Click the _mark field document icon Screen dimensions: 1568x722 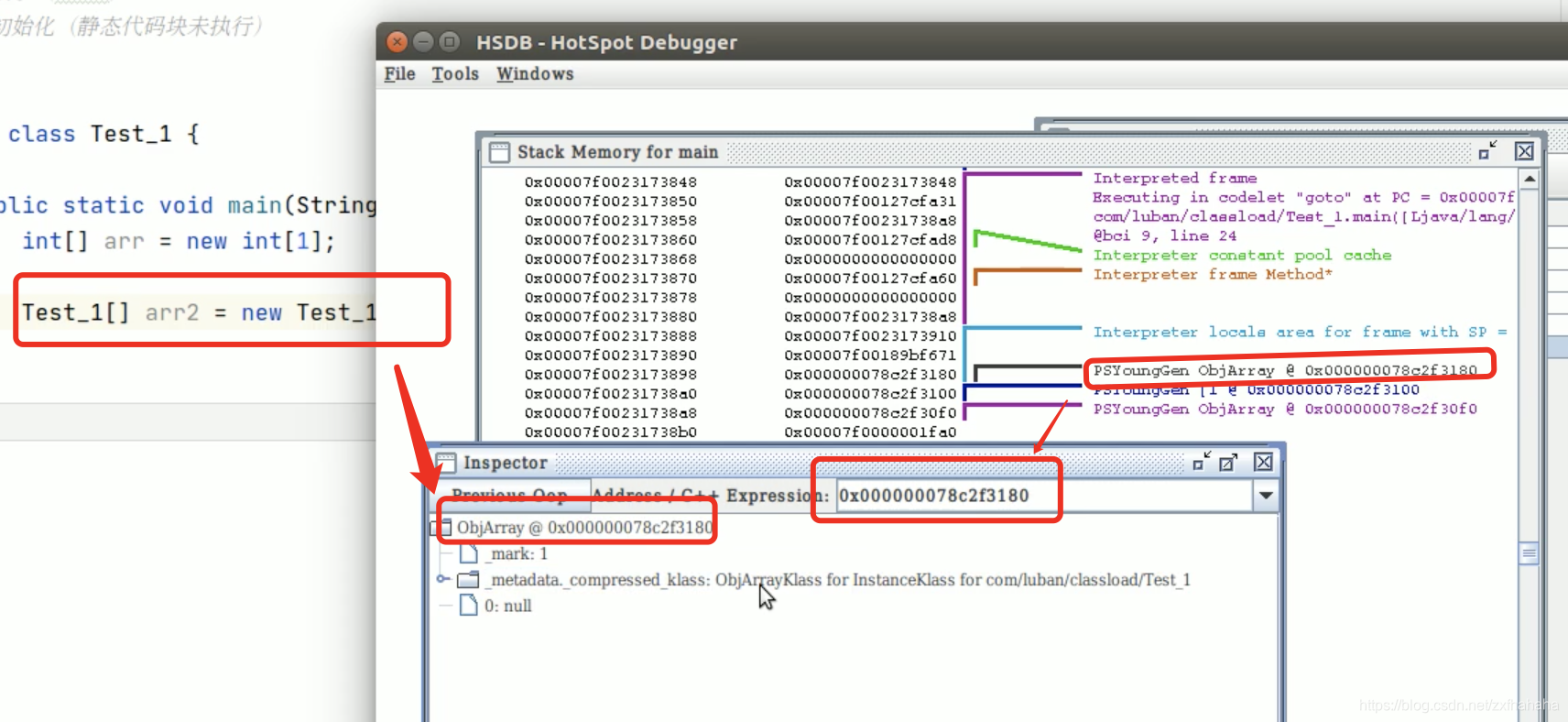[x=469, y=553]
